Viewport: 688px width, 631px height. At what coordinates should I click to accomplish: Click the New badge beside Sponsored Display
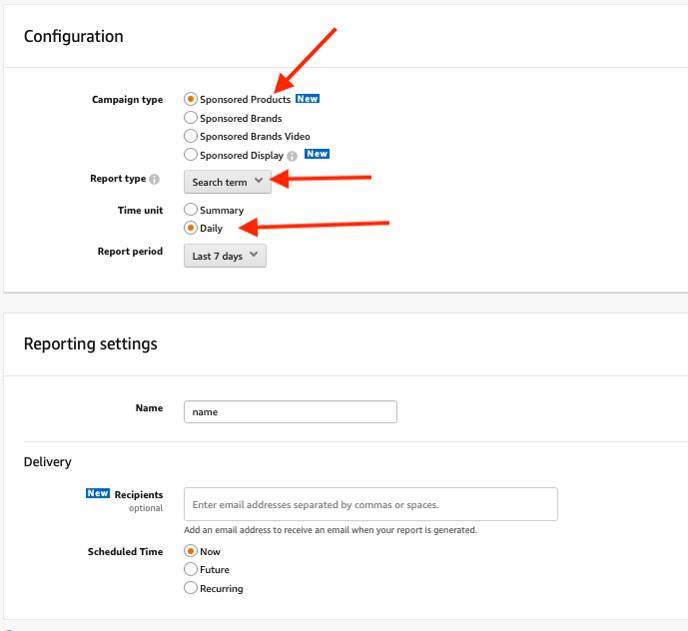tap(317, 154)
